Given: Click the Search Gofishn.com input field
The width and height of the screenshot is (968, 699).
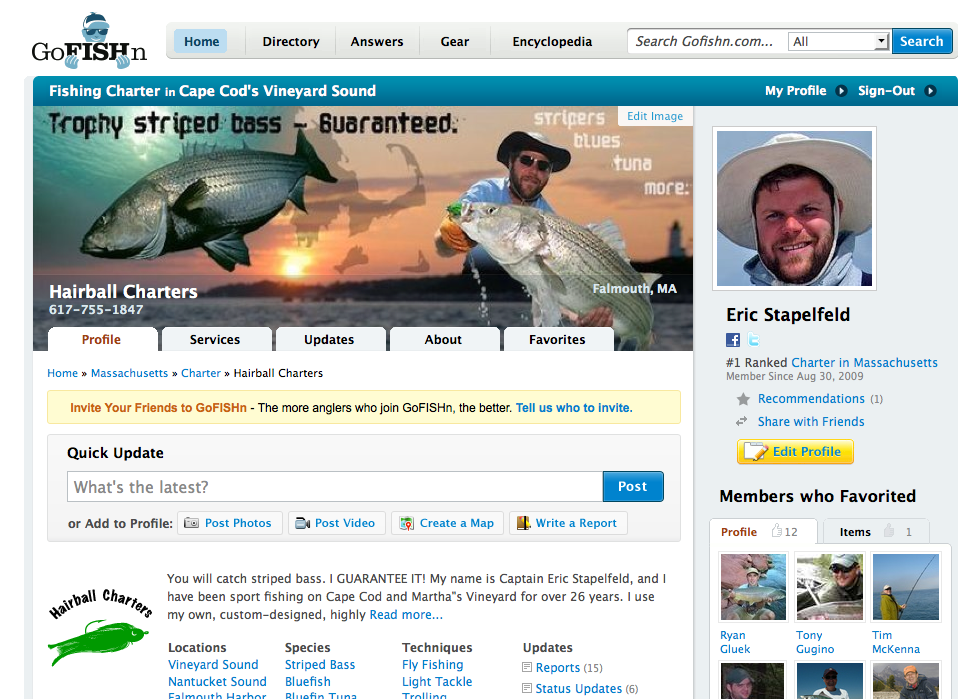Looking at the screenshot, I should click(x=707, y=41).
